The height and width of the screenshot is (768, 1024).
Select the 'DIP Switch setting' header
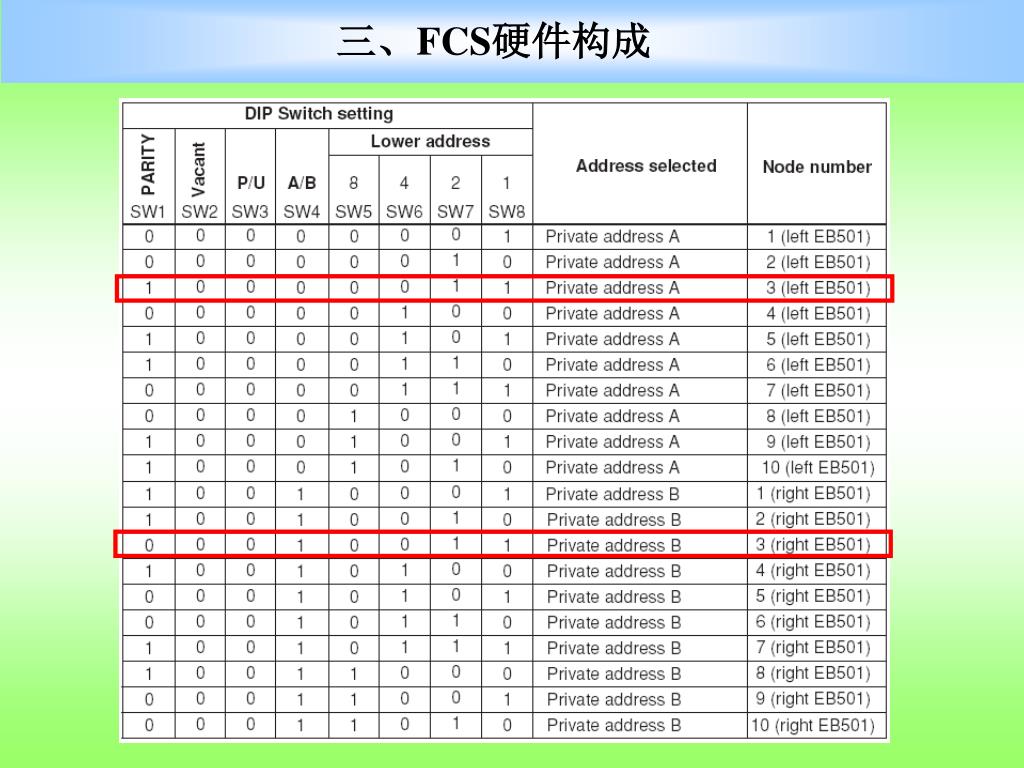tap(319, 114)
